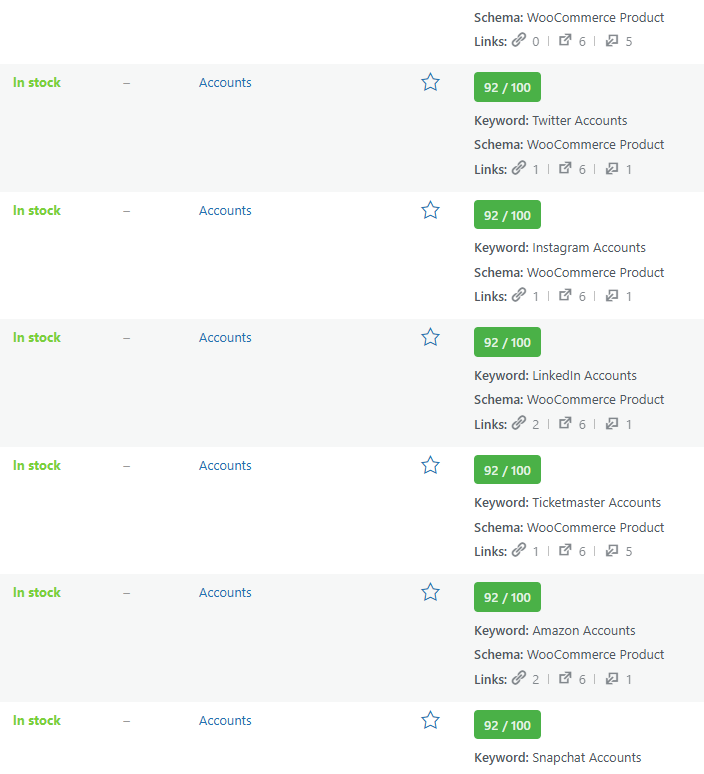Image resolution: width=704 pixels, height=774 pixels.
Task: Toggle featured star for LinkedIn Accounts product
Action: coord(430,337)
